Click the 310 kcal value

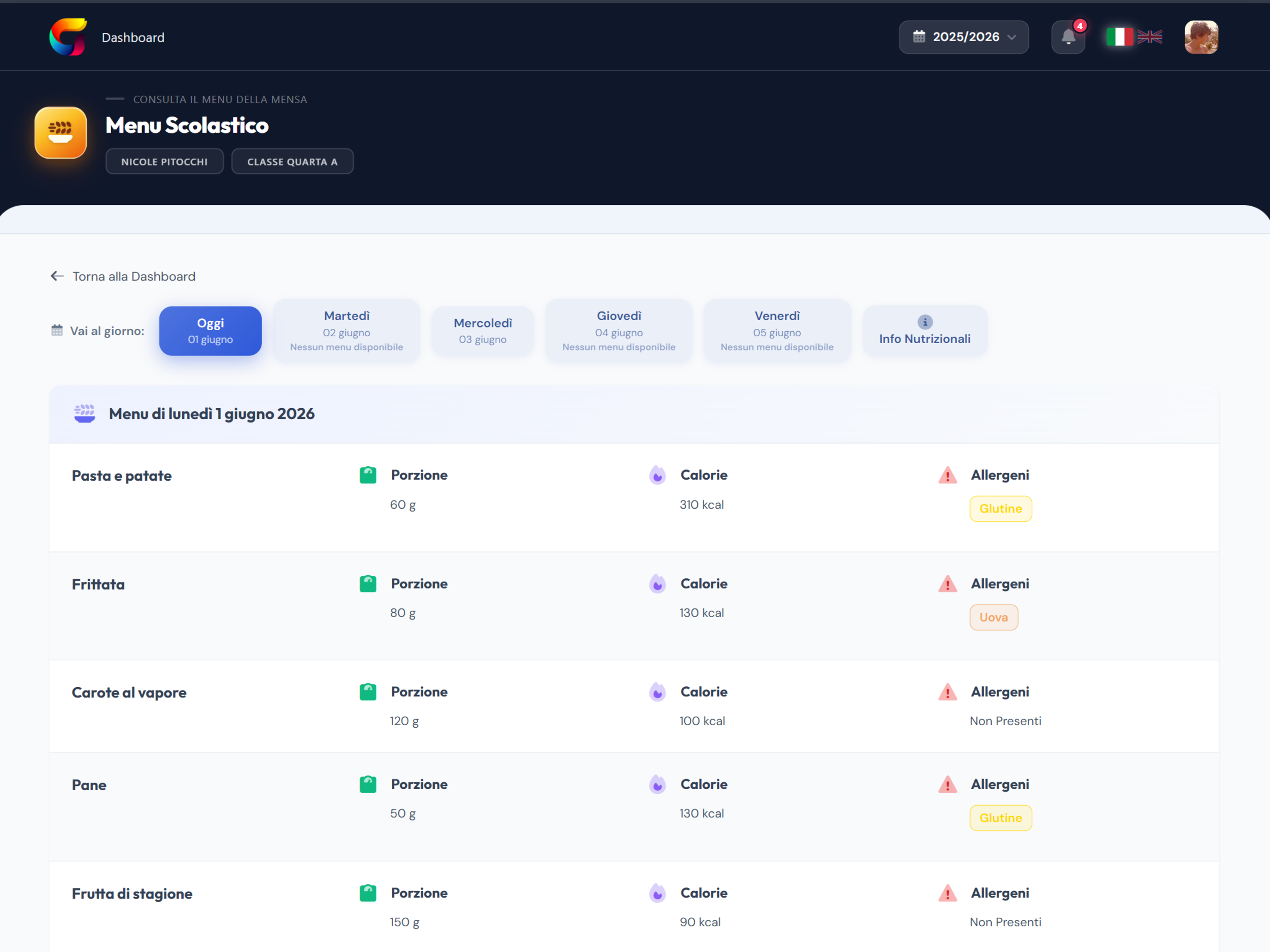tap(701, 505)
